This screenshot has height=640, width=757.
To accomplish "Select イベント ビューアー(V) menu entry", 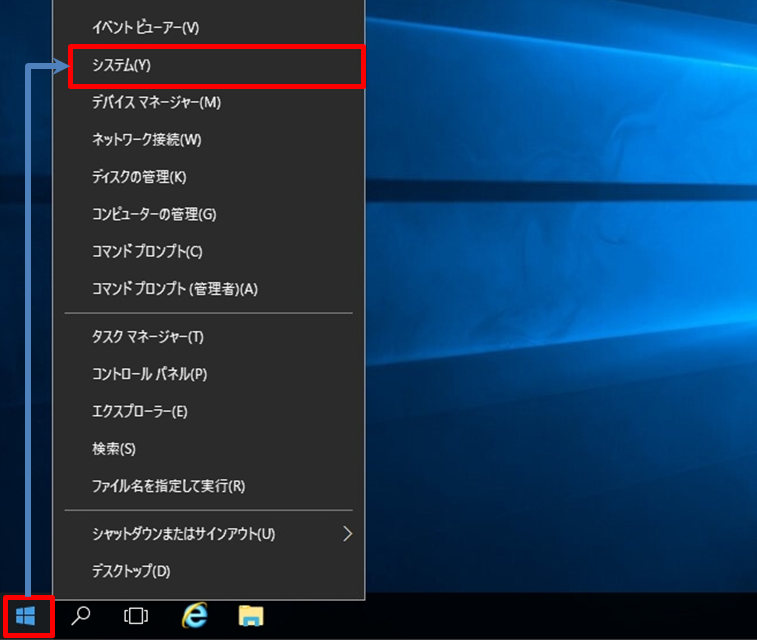I will [x=209, y=28].
